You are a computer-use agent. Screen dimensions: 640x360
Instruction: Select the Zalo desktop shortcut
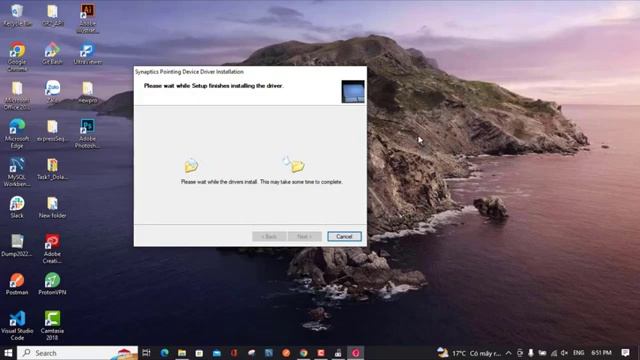tap(52, 91)
